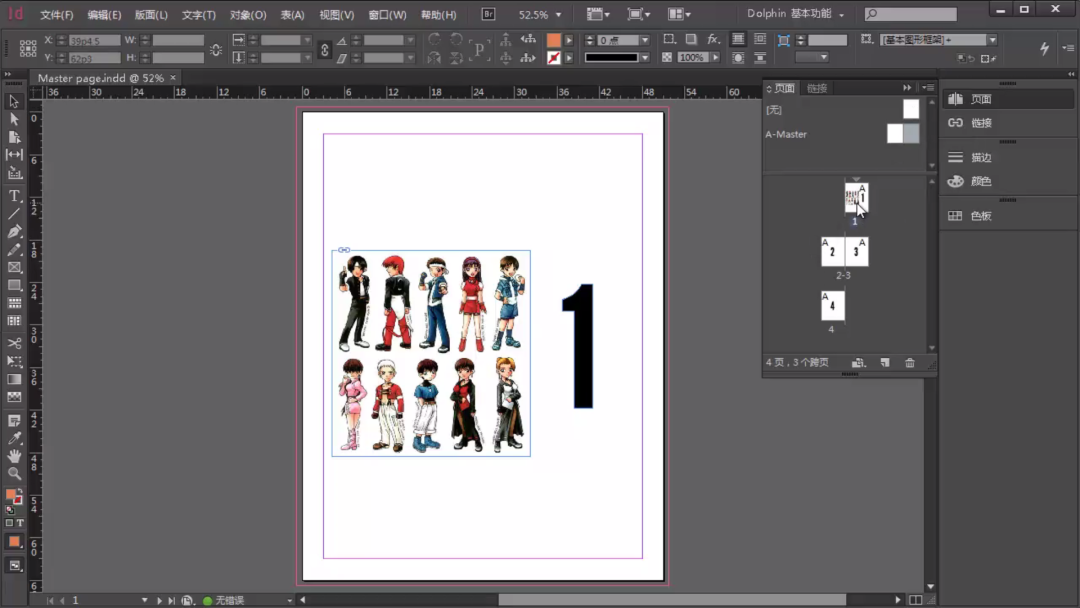Open the object style dropdown
Screen dimensions: 1080x608
pos(993,40)
